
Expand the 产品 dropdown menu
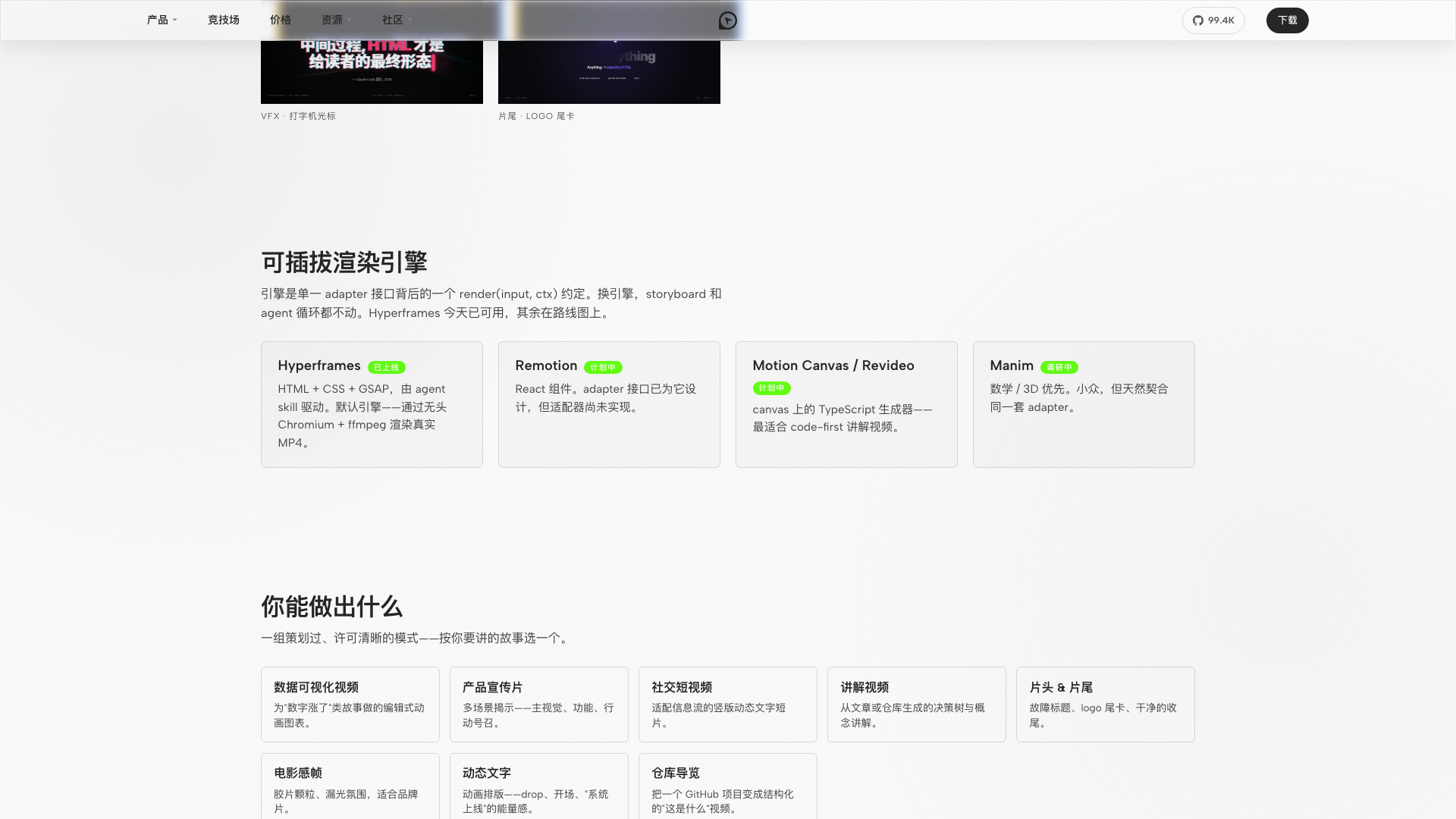(162, 20)
